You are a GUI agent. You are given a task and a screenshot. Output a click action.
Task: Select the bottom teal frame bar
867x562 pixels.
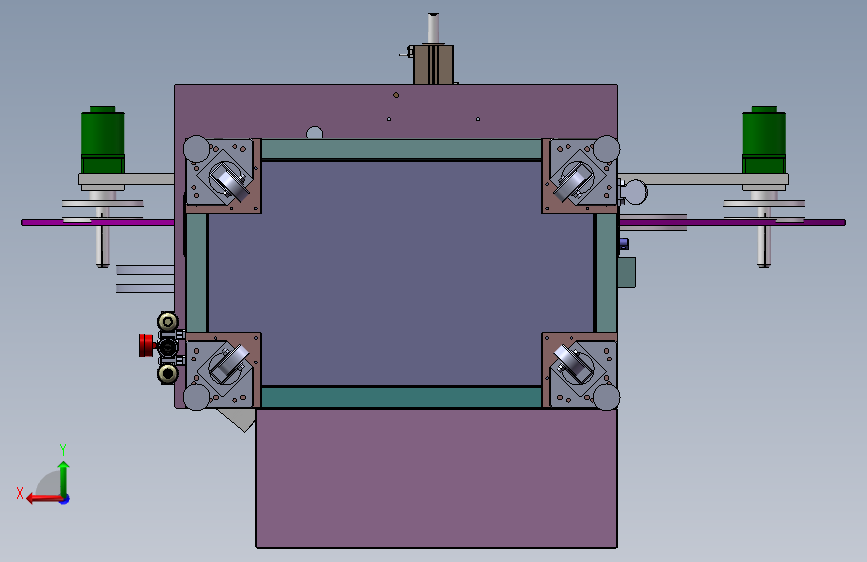click(401, 397)
